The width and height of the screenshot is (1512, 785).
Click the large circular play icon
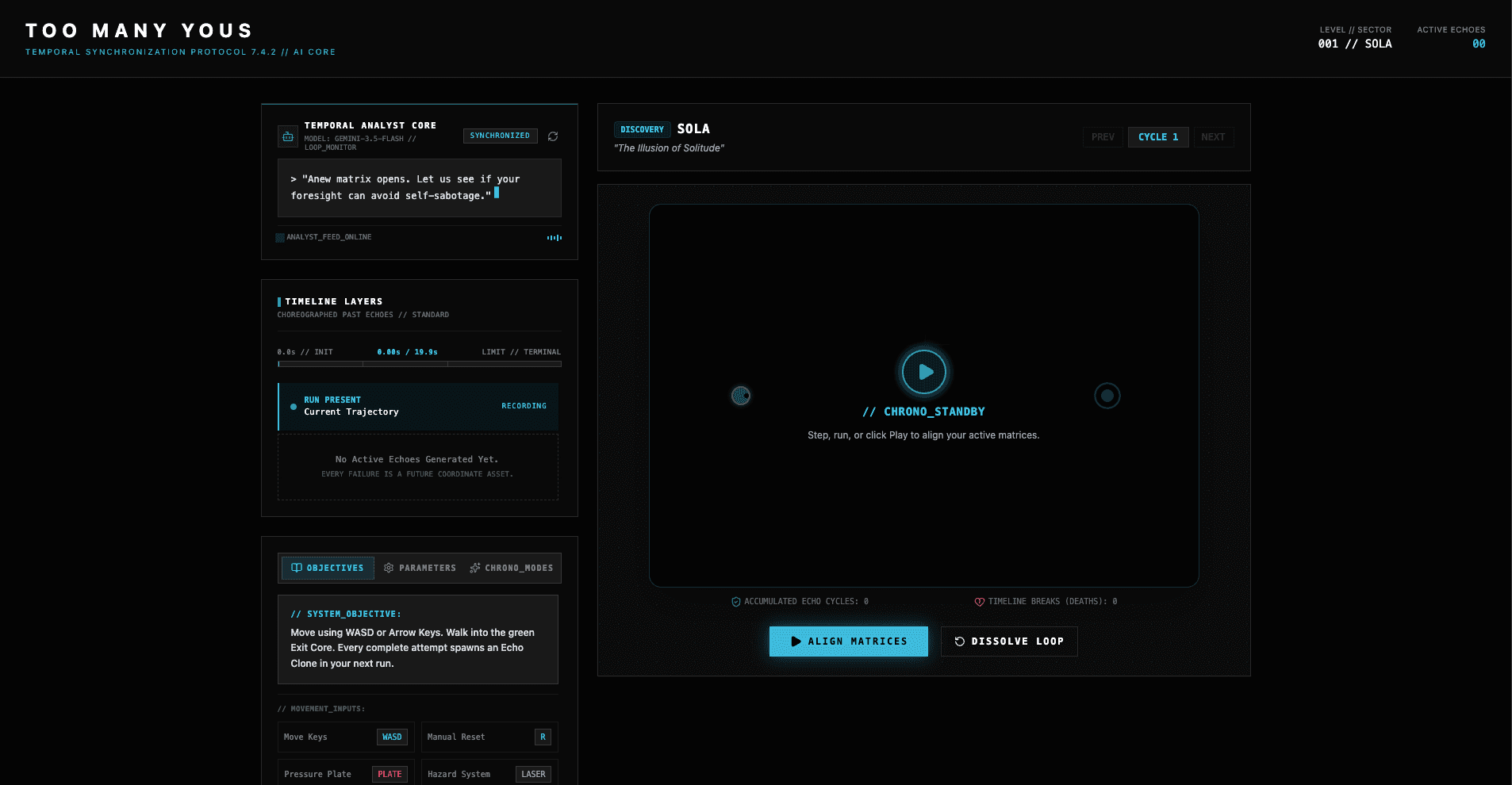(924, 372)
